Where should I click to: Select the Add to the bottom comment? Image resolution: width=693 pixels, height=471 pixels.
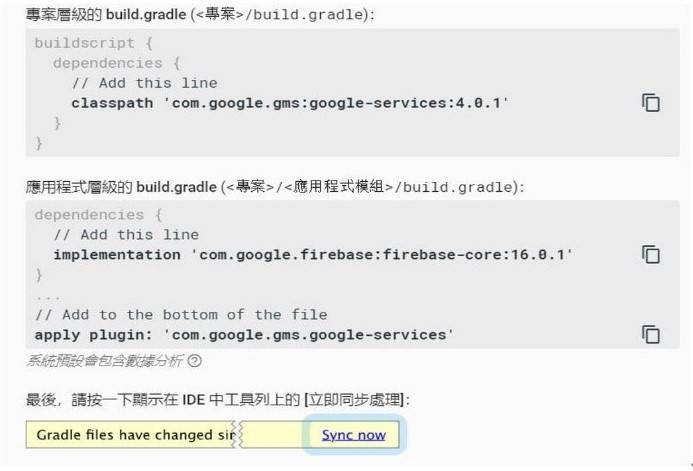click(x=180, y=314)
